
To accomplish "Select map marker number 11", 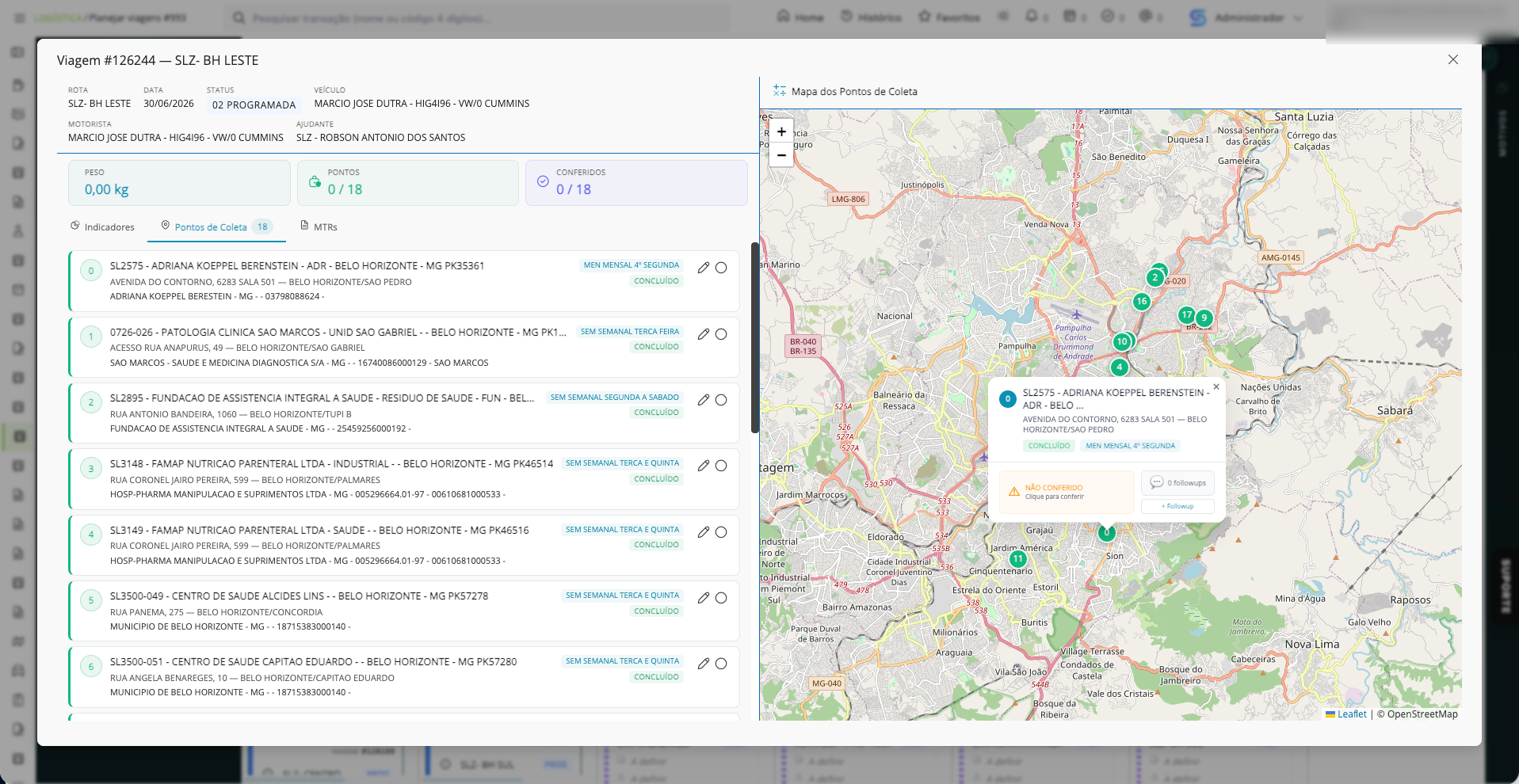I will [1018, 559].
